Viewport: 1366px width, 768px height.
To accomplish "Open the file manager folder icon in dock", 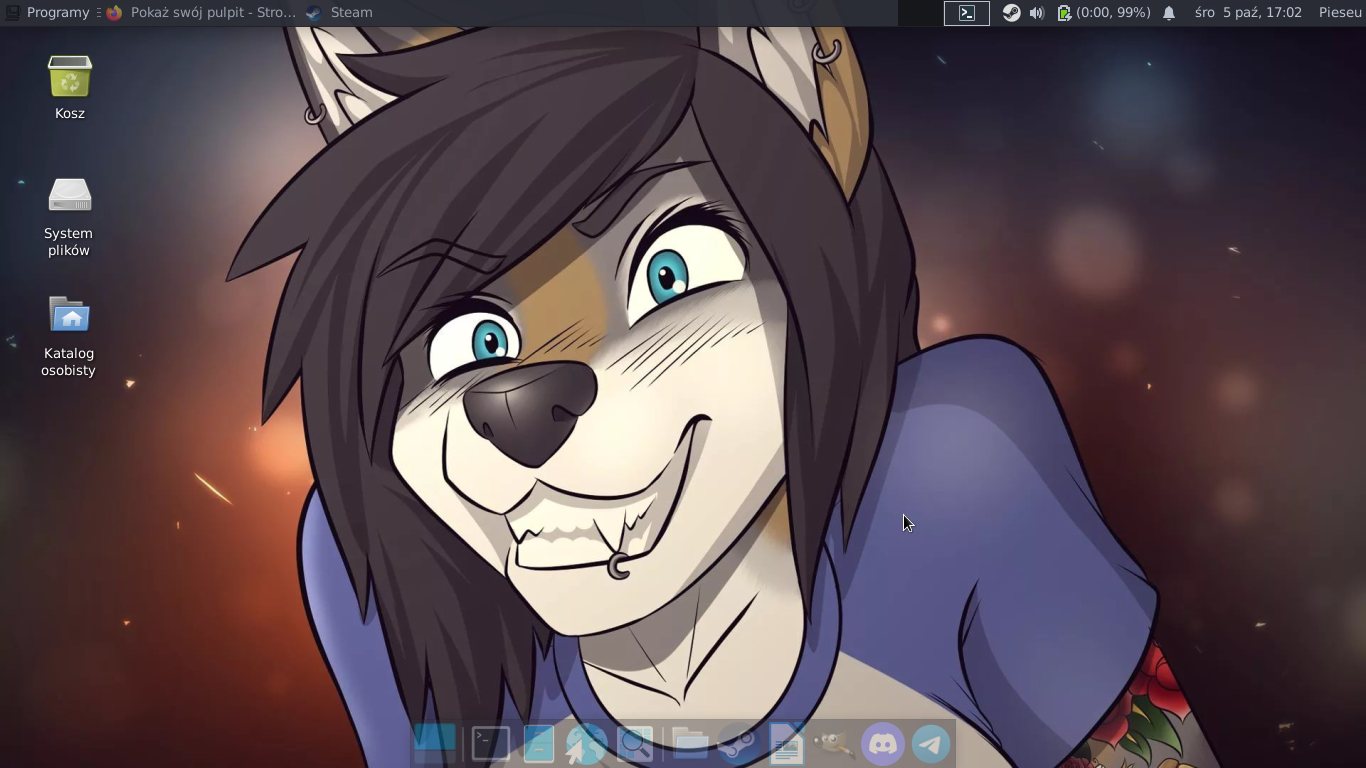I will click(x=689, y=744).
